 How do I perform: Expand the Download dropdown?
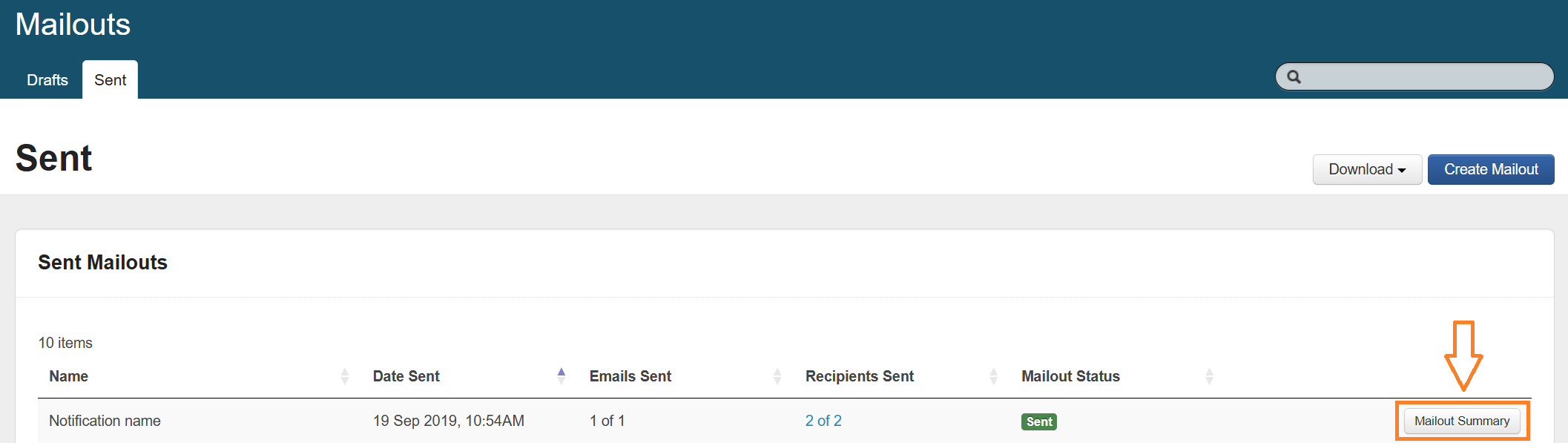coord(1366,170)
